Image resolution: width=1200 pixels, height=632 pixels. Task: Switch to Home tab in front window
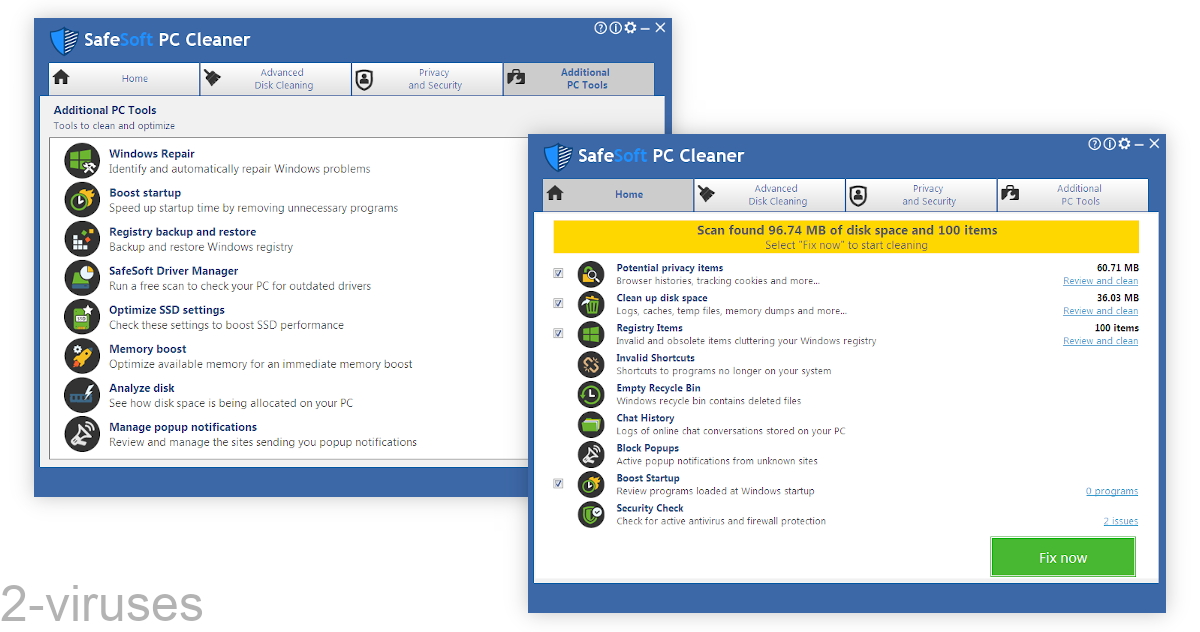[618, 195]
